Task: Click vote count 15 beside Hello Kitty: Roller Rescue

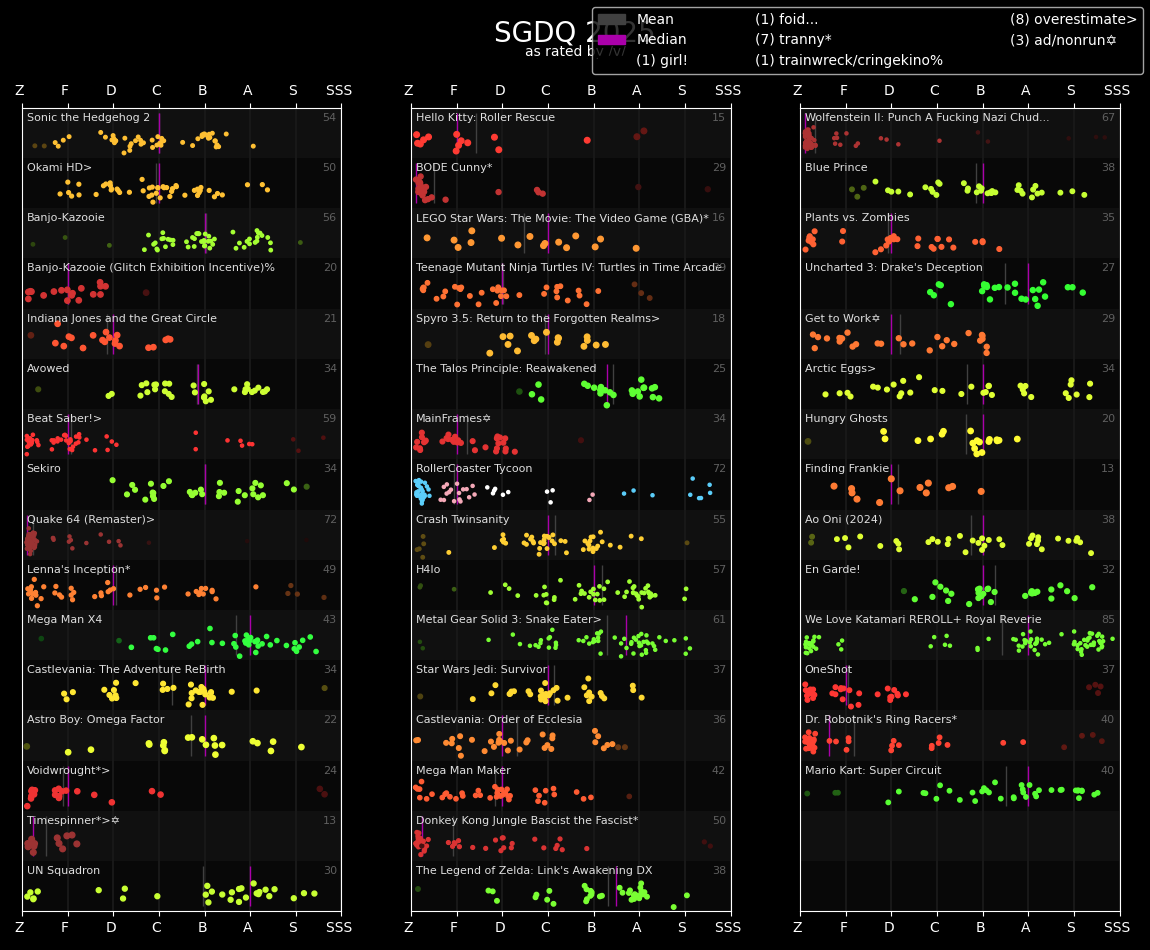Action: tap(719, 117)
